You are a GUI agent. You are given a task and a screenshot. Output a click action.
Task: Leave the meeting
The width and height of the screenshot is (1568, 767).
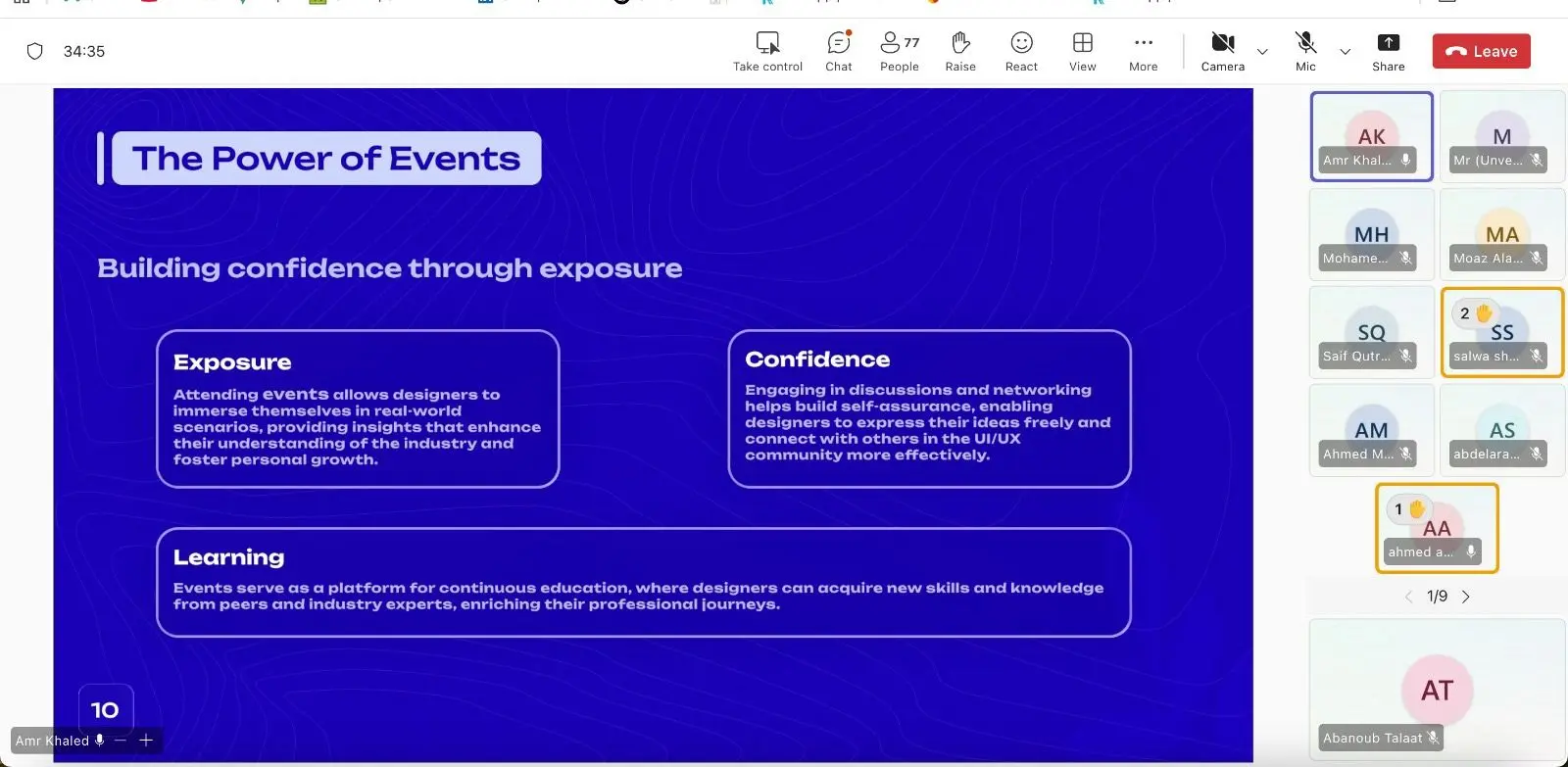point(1481,52)
